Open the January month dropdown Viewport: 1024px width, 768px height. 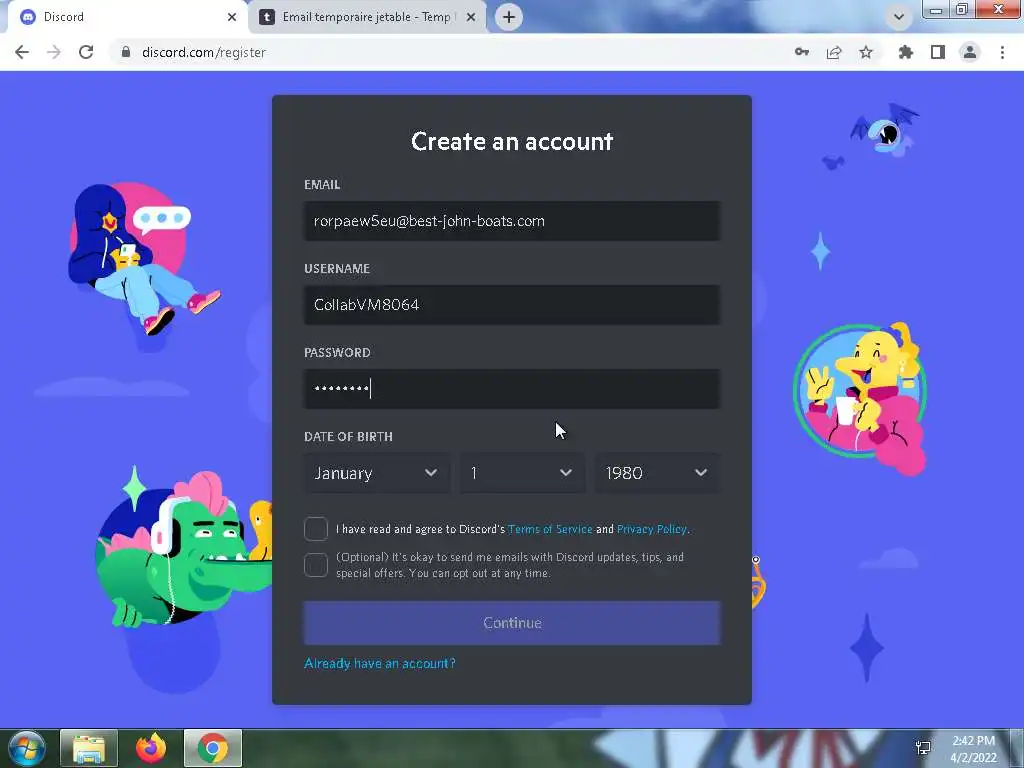point(377,473)
